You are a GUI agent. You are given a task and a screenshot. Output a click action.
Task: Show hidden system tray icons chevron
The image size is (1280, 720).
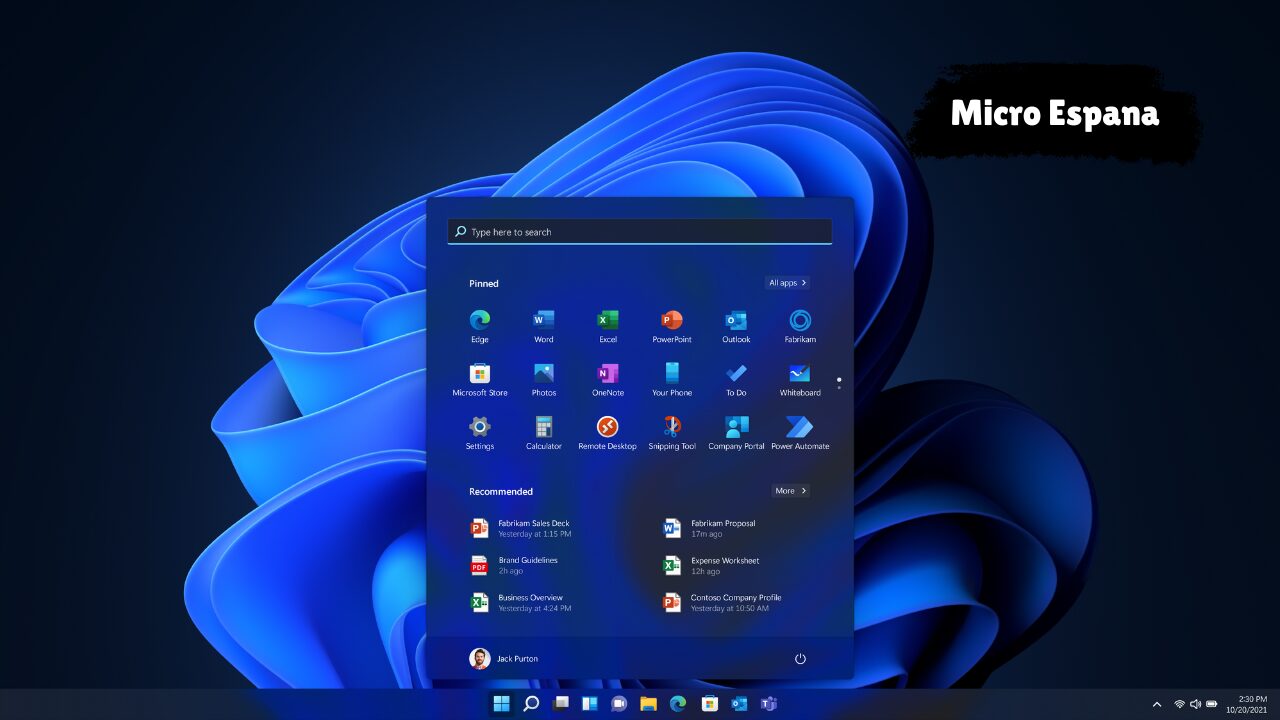click(x=1157, y=704)
